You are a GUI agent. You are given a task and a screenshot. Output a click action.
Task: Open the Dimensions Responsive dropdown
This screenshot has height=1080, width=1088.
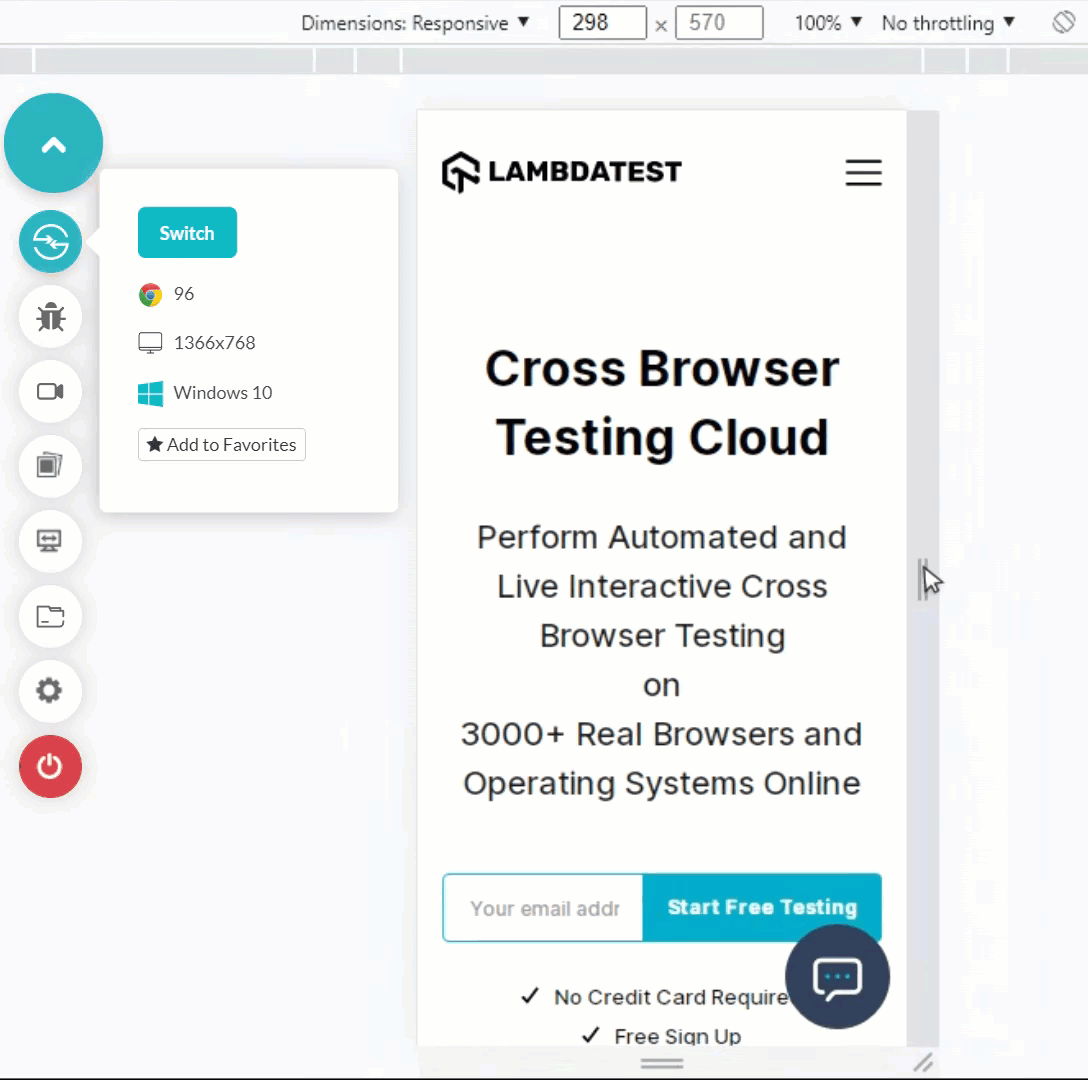click(x=417, y=22)
